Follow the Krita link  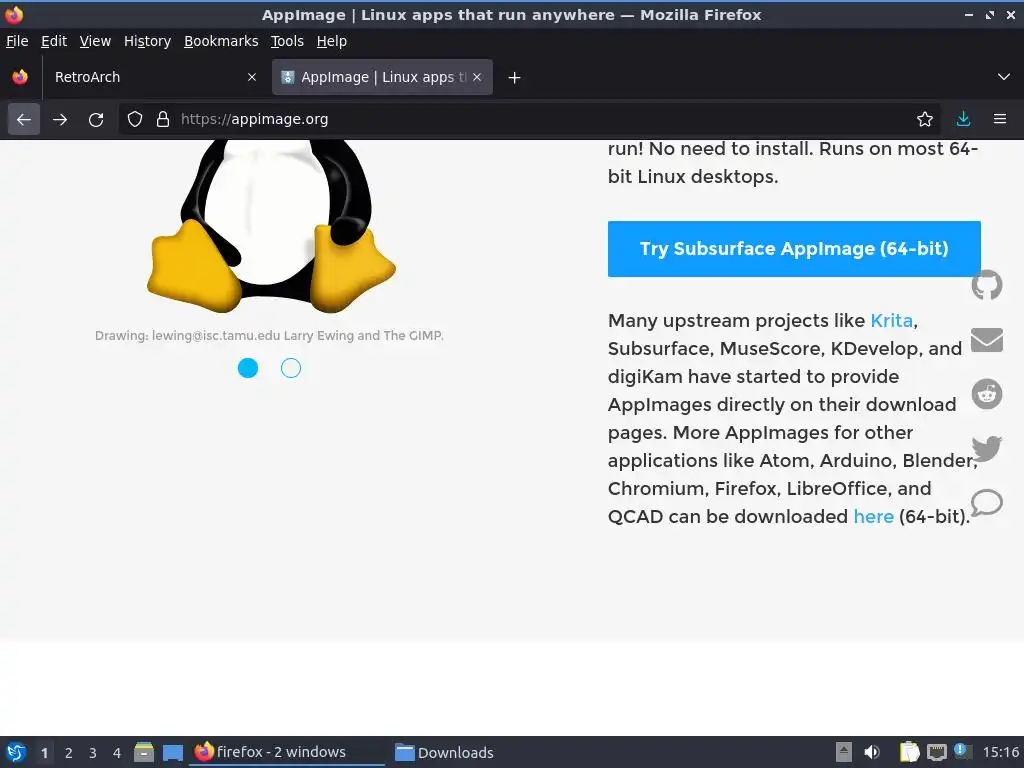(891, 321)
